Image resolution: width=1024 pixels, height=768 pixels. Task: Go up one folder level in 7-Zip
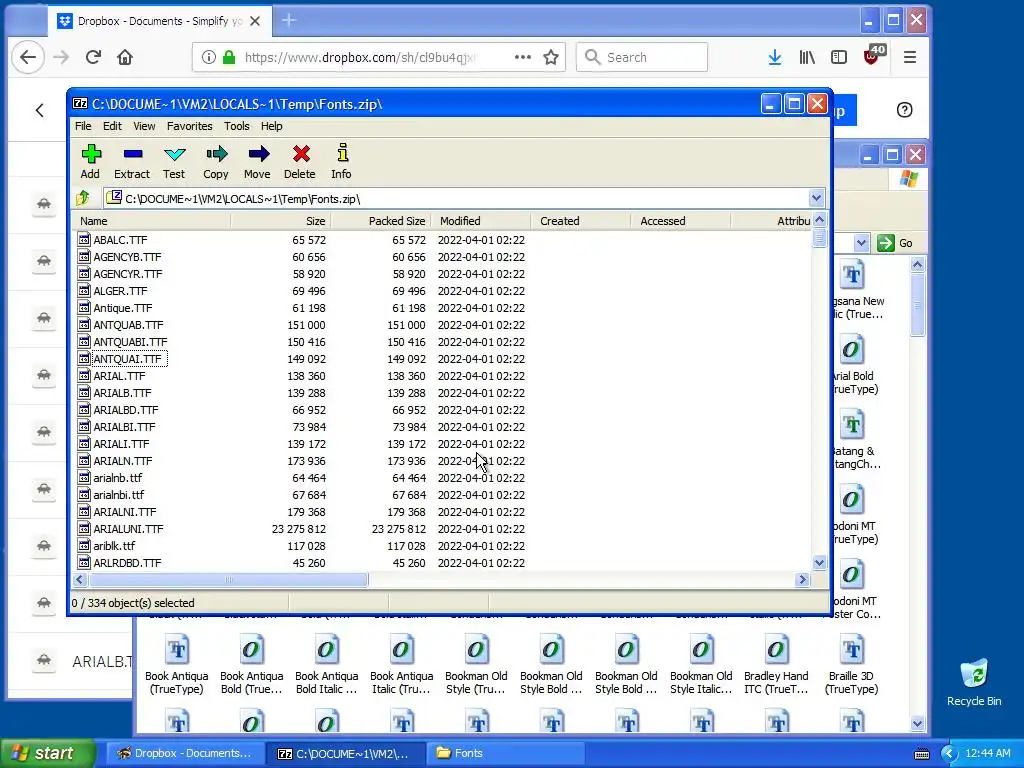[83, 198]
